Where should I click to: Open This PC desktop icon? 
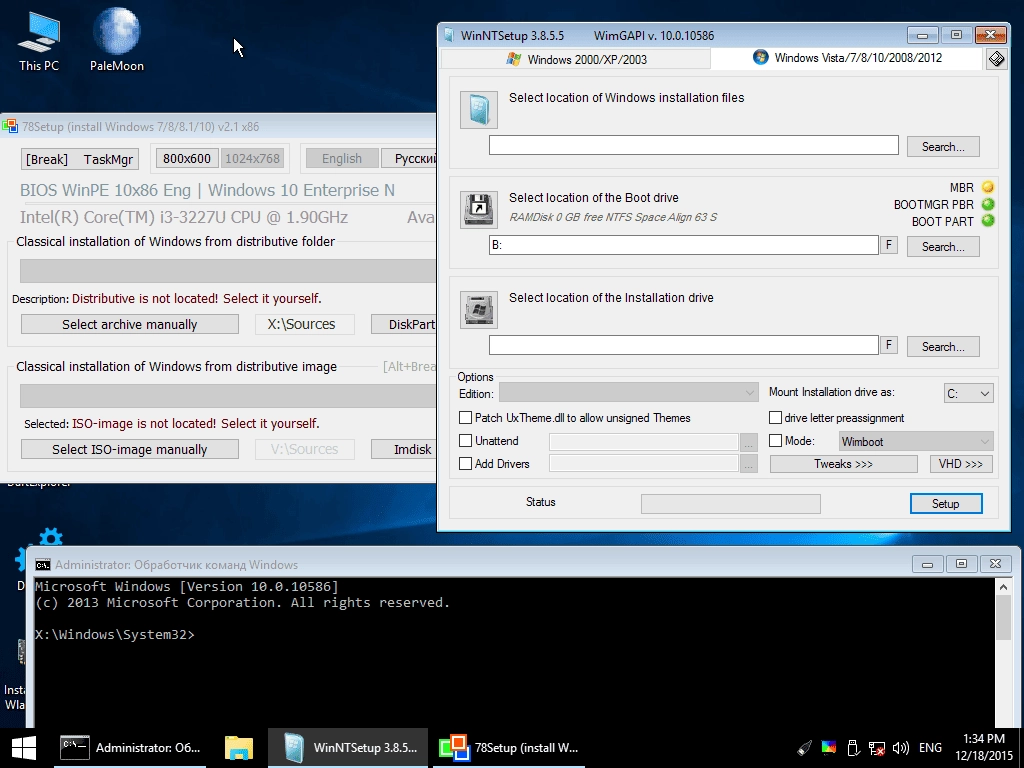click(x=39, y=40)
